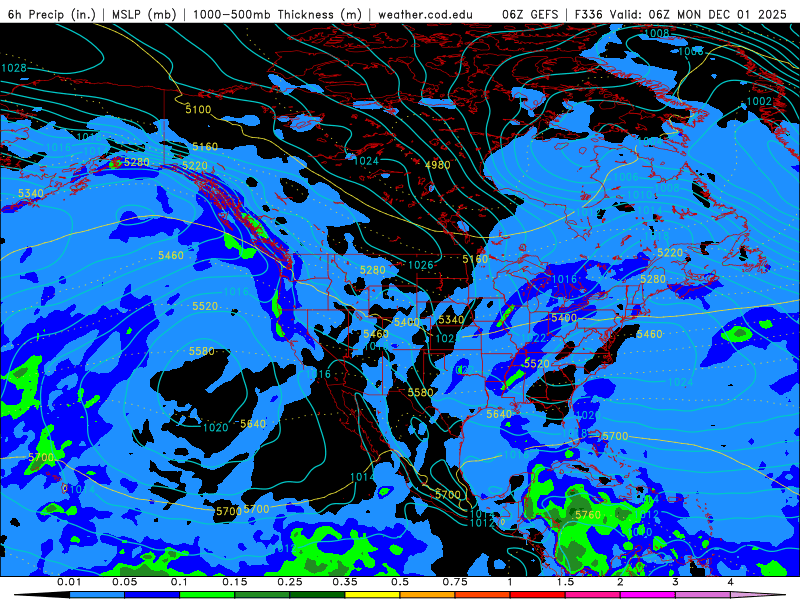The width and height of the screenshot is (800, 600).
Task: Select the bright green 0.1 legend swatch
Action: pos(207,595)
